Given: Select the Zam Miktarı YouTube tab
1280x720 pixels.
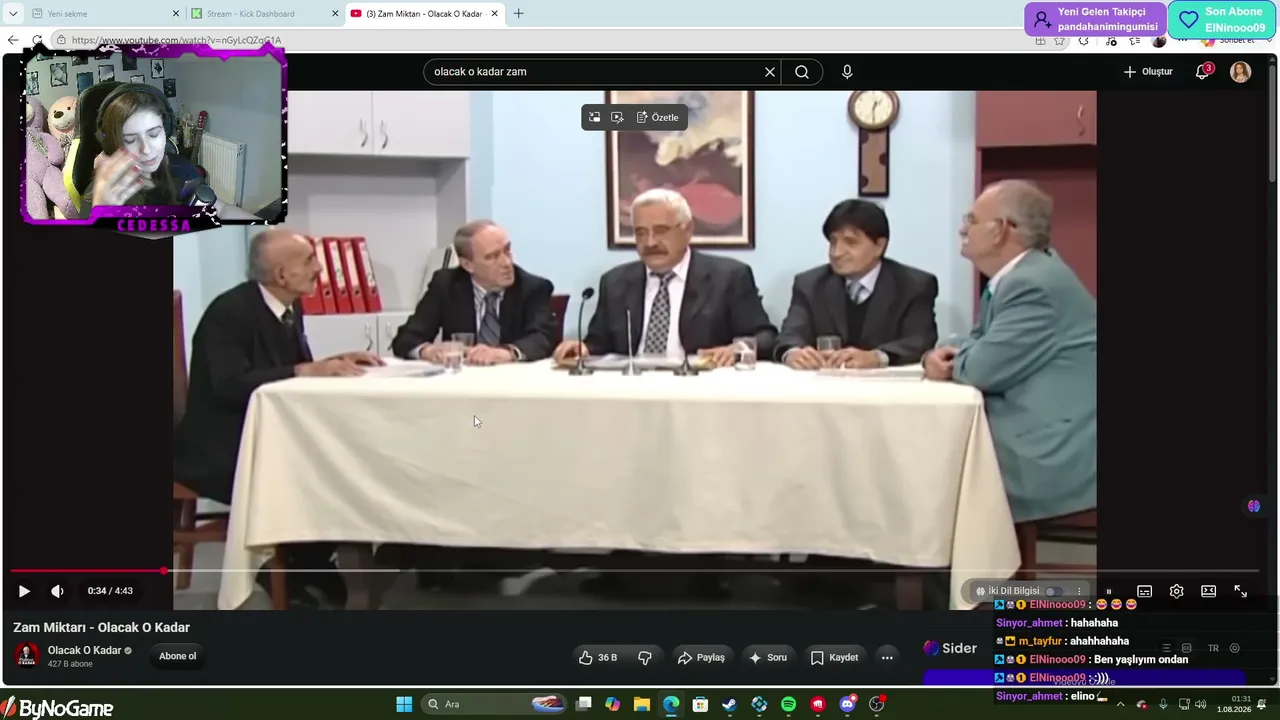Looking at the screenshot, I should [424, 14].
